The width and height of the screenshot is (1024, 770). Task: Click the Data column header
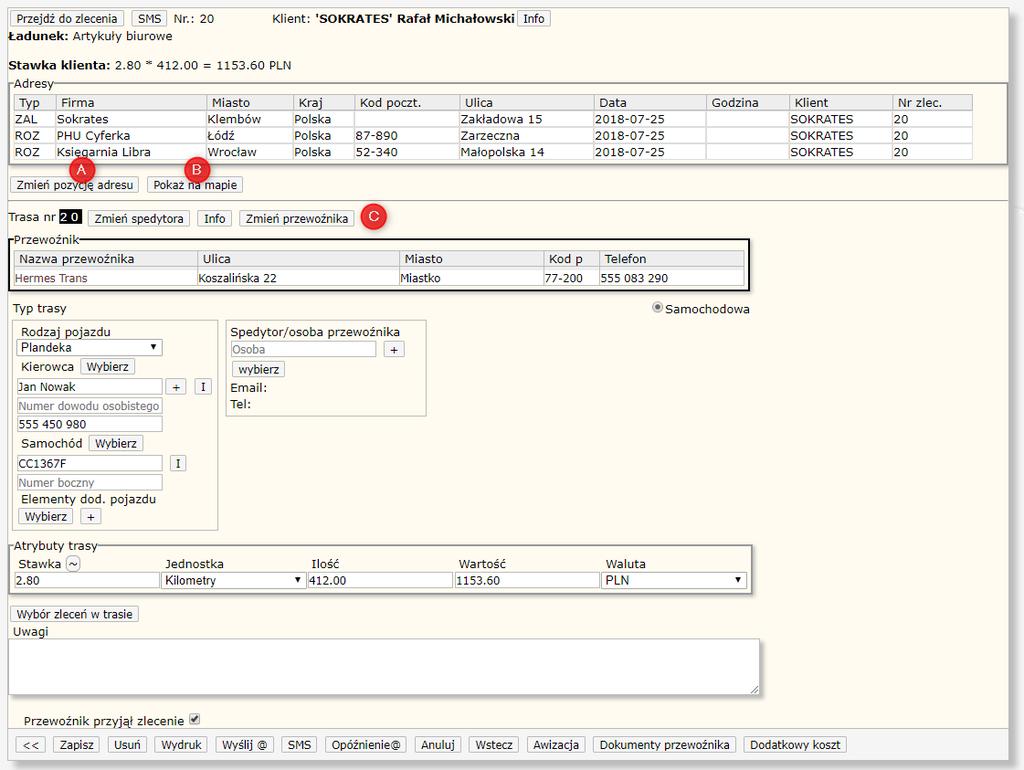pos(650,103)
